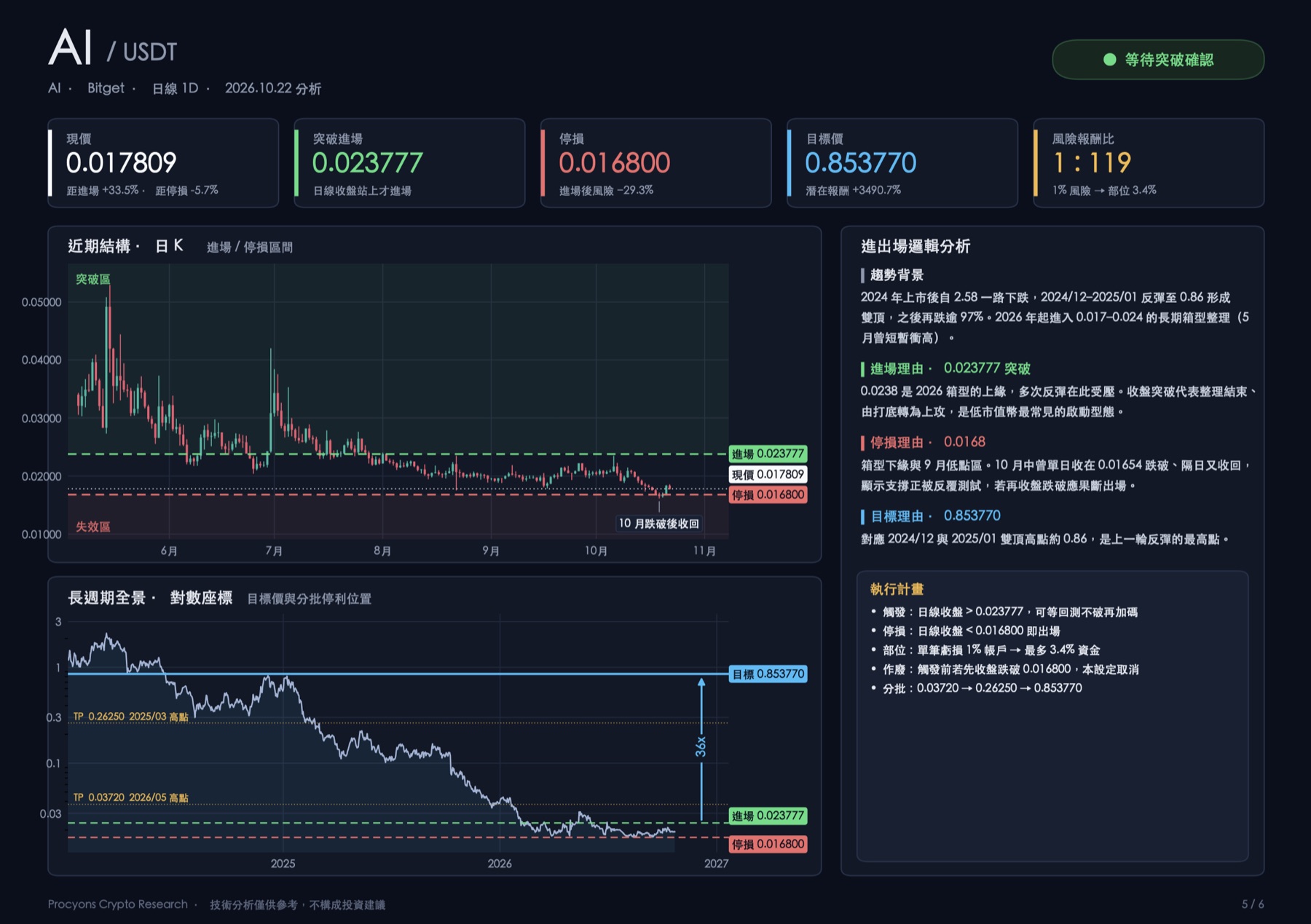Click the 等待突破確認 status badge

[x=1158, y=60]
